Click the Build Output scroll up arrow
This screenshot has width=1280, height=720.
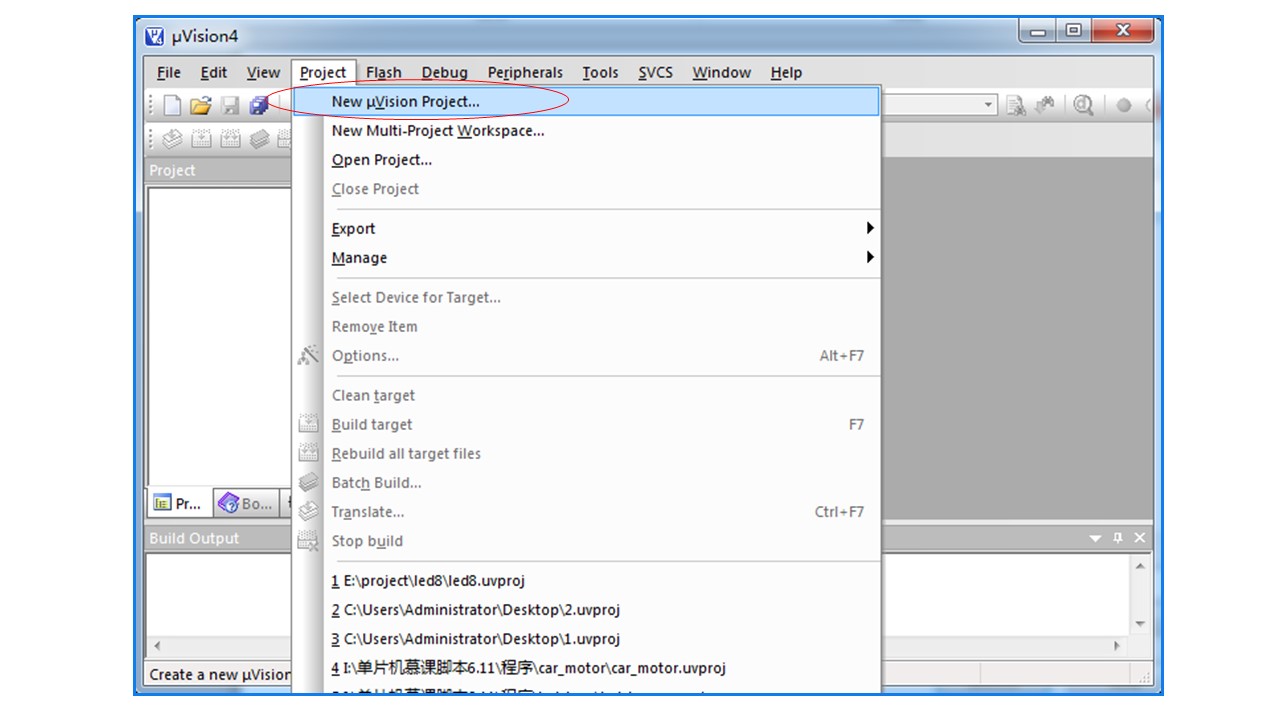[1140, 567]
